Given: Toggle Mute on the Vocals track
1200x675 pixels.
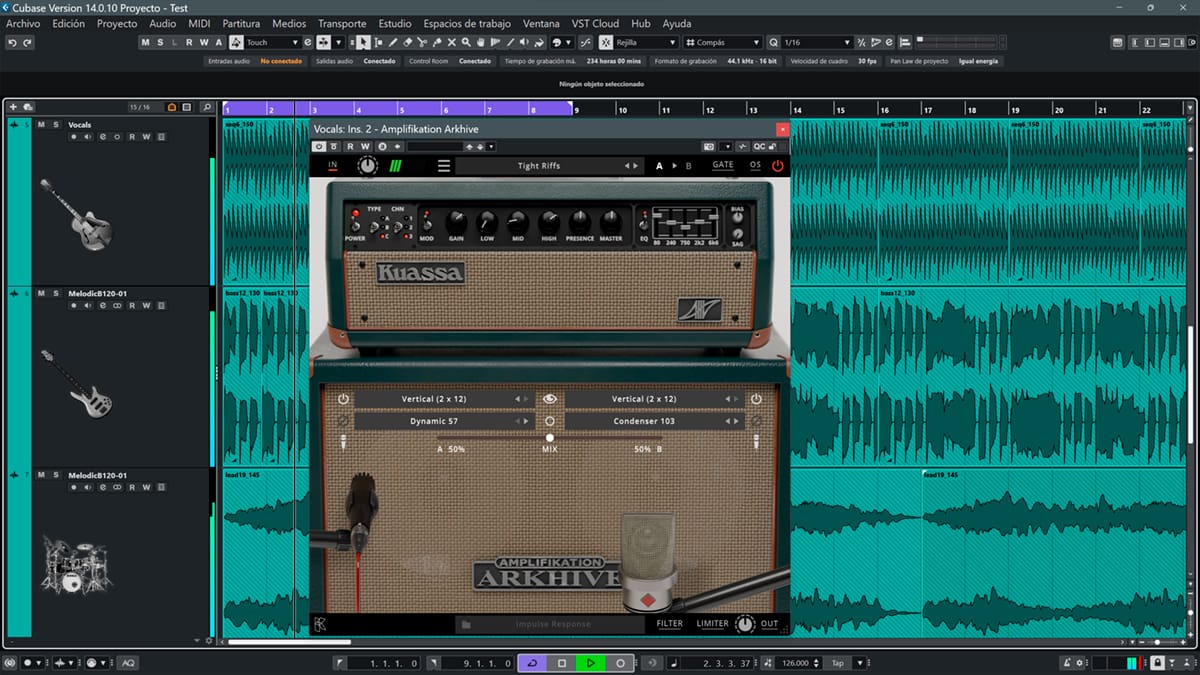Looking at the screenshot, I should coord(41,125).
